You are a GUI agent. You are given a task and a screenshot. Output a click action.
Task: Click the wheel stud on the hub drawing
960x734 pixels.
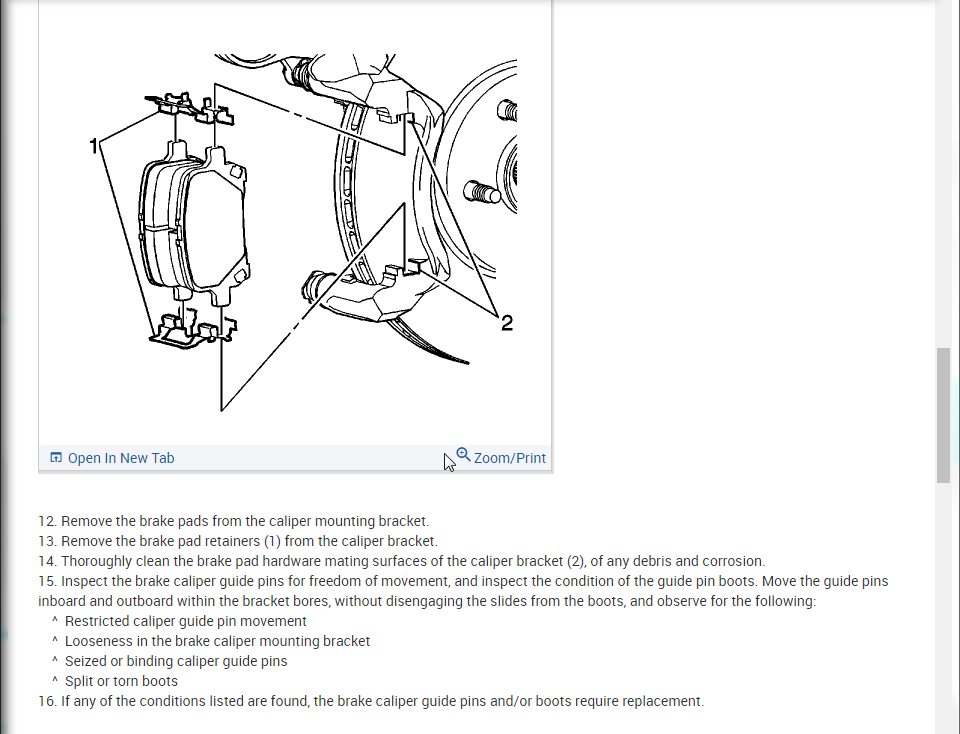coord(482,193)
